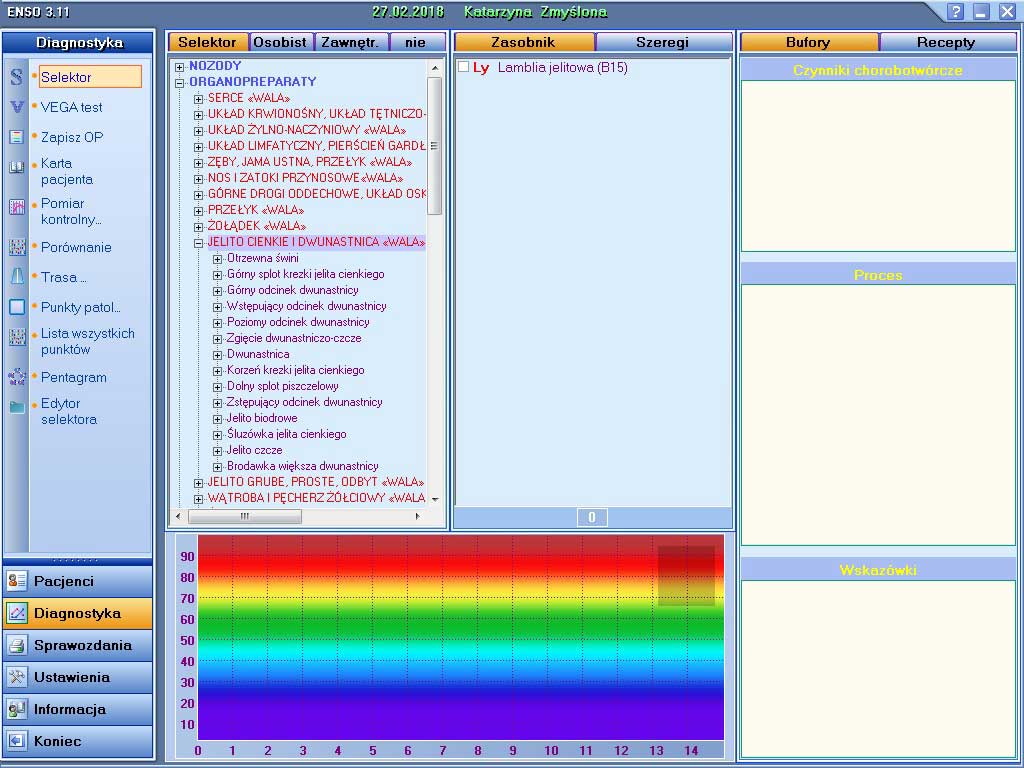Viewport: 1024px width, 768px height.
Task: Open VEGA test via its V icon
Action: [x=17, y=107]
